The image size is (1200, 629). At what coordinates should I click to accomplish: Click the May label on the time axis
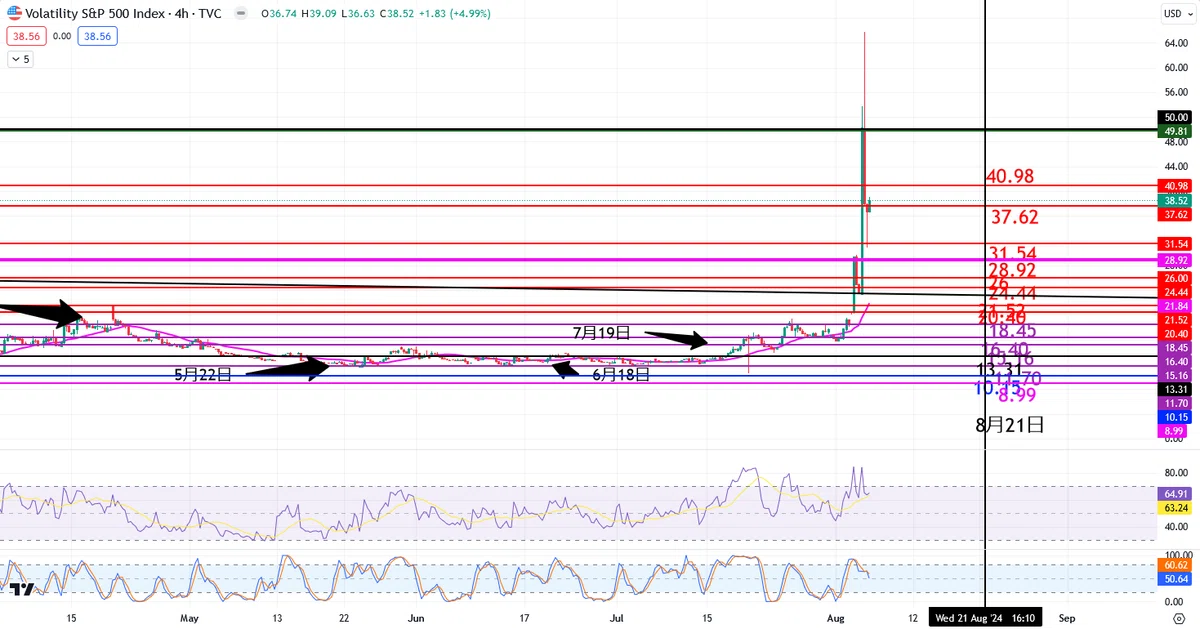188,618
